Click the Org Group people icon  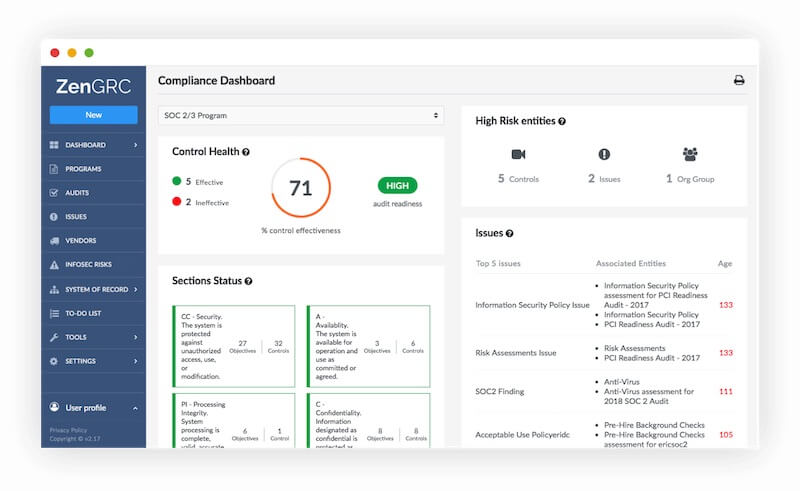point(690,154)
